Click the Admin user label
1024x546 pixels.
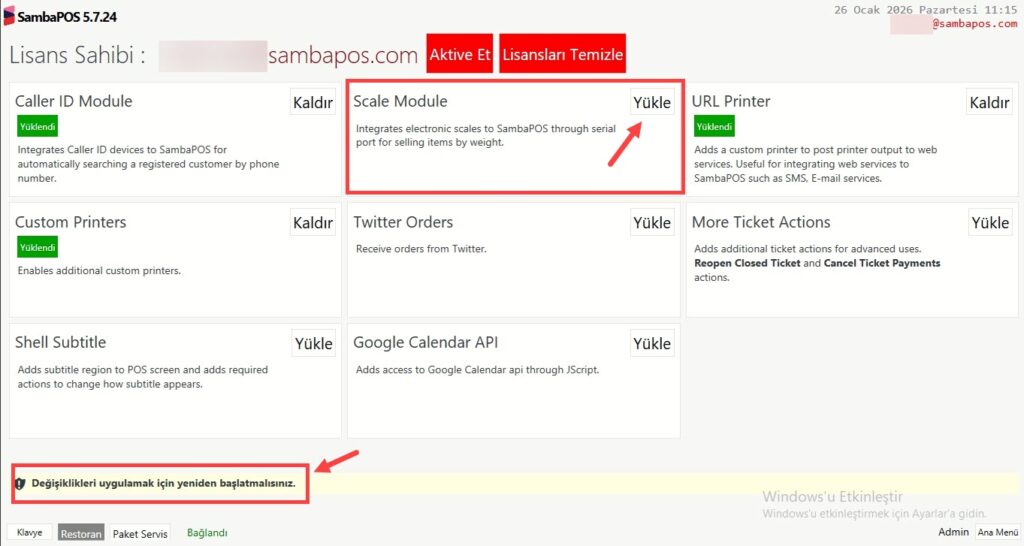953,533
